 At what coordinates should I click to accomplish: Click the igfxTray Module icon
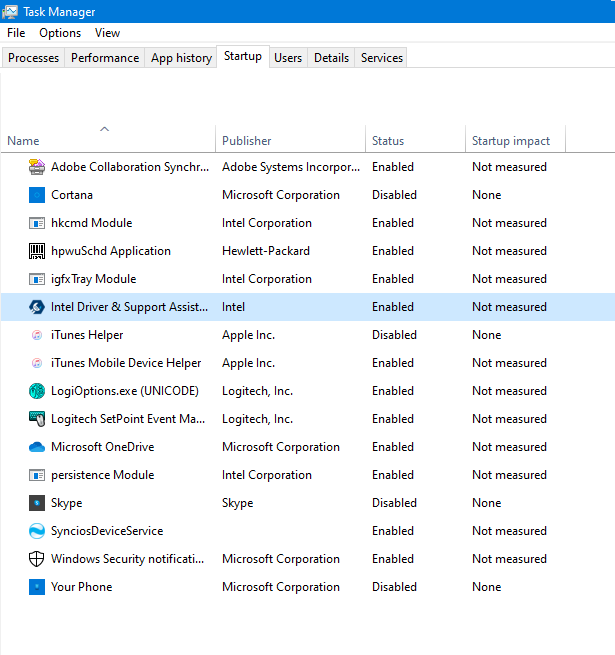tap(37, 279)
